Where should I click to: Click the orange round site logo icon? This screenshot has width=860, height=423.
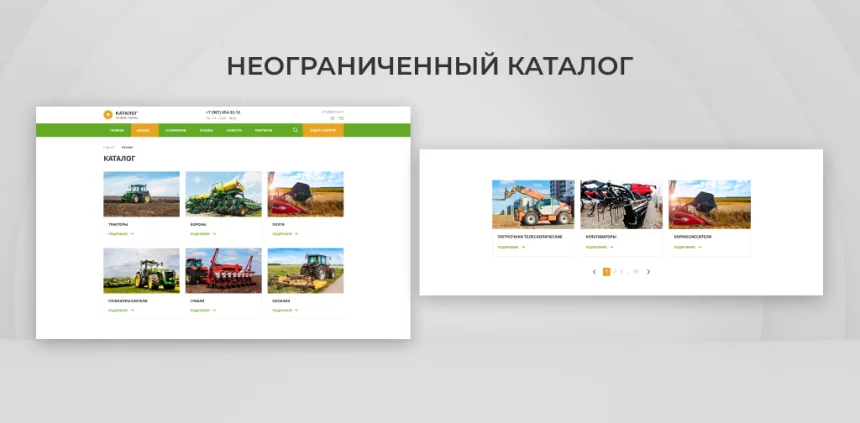click(108, 114)
